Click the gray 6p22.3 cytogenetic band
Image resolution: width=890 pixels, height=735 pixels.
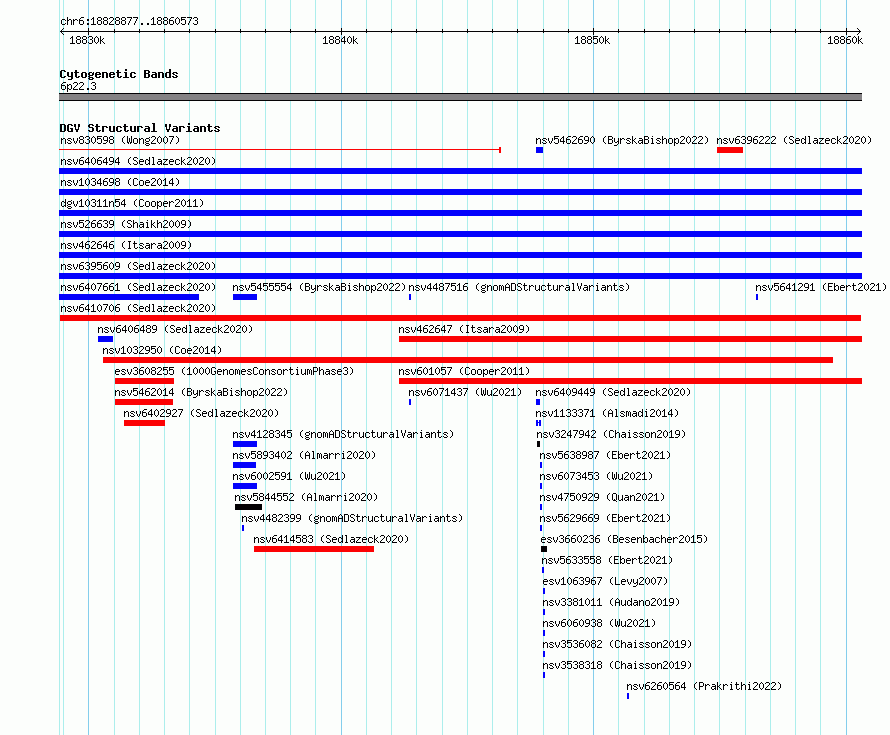(460, 97)
